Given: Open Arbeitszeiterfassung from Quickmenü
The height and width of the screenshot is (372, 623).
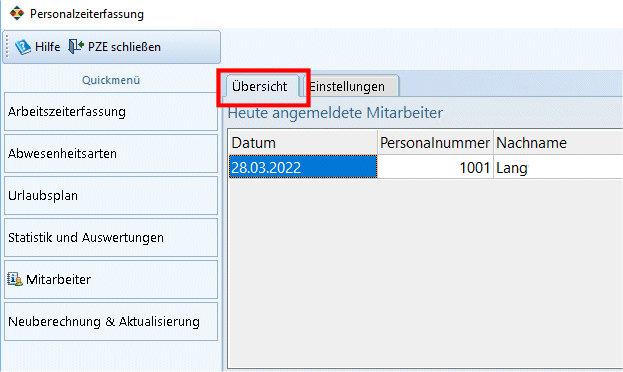Looking at the screenshot, I should pyautogui.click(x=111, y=112).
